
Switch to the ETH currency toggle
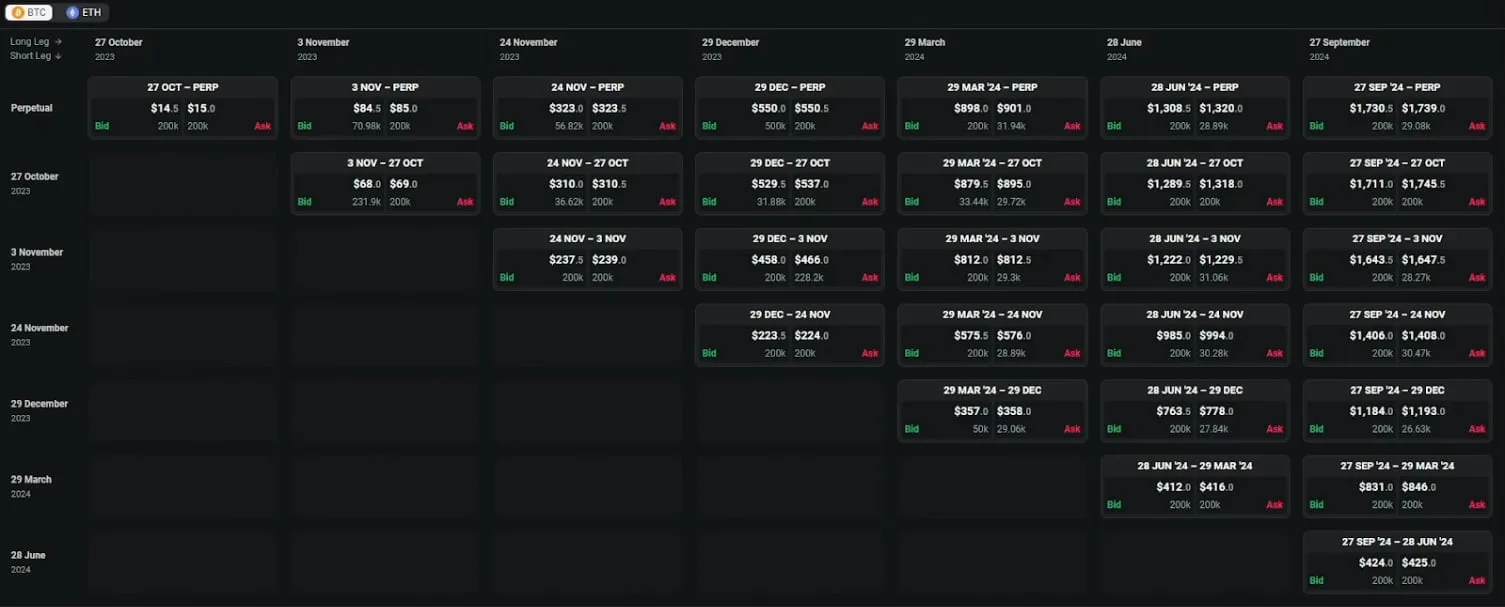(x=82, y=13)
